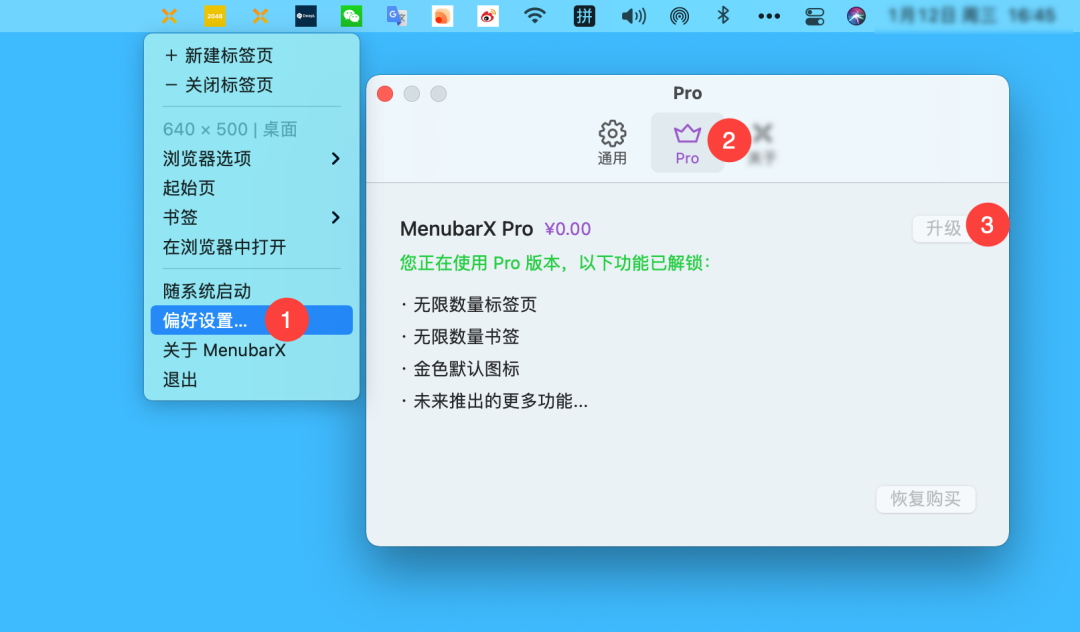Click the orange square app icon beside Weibo

coord(442,16)
